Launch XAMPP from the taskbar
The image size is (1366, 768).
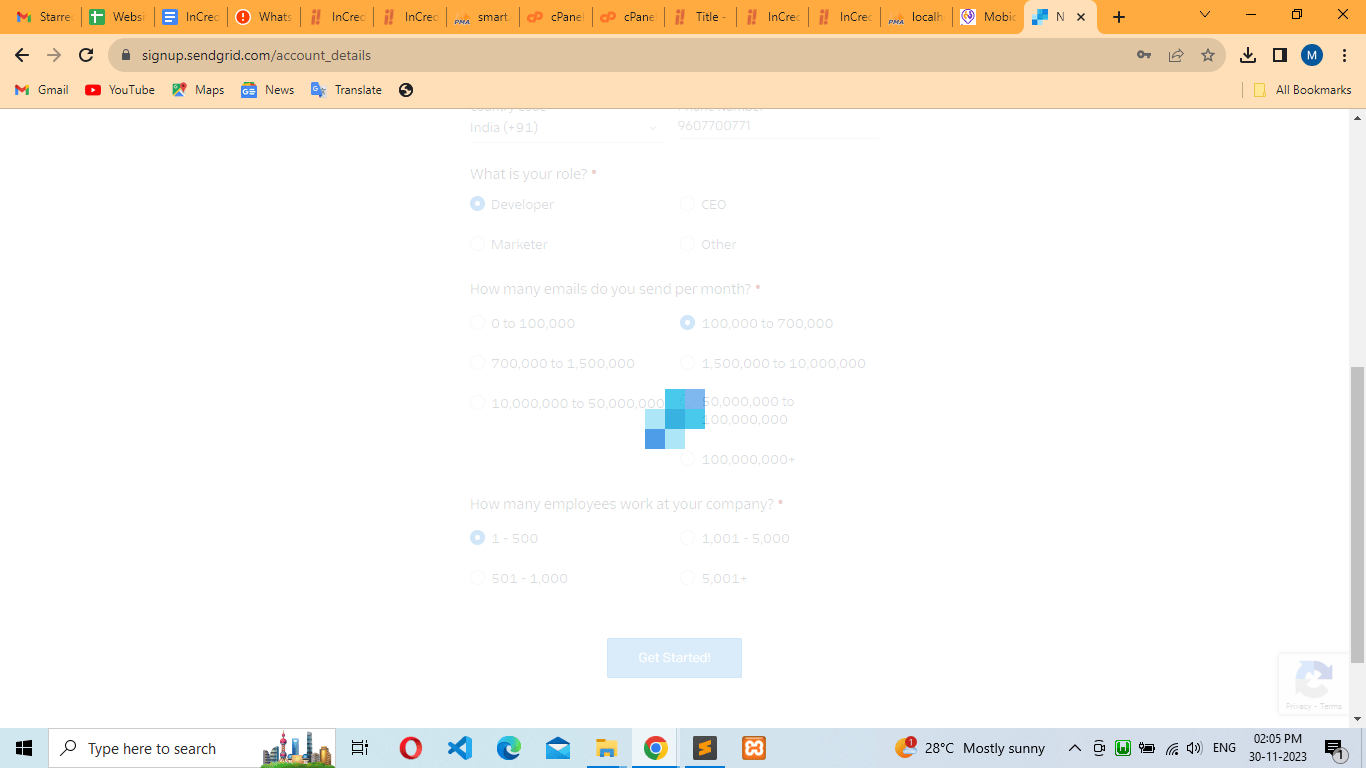click(x=754, y=748)
